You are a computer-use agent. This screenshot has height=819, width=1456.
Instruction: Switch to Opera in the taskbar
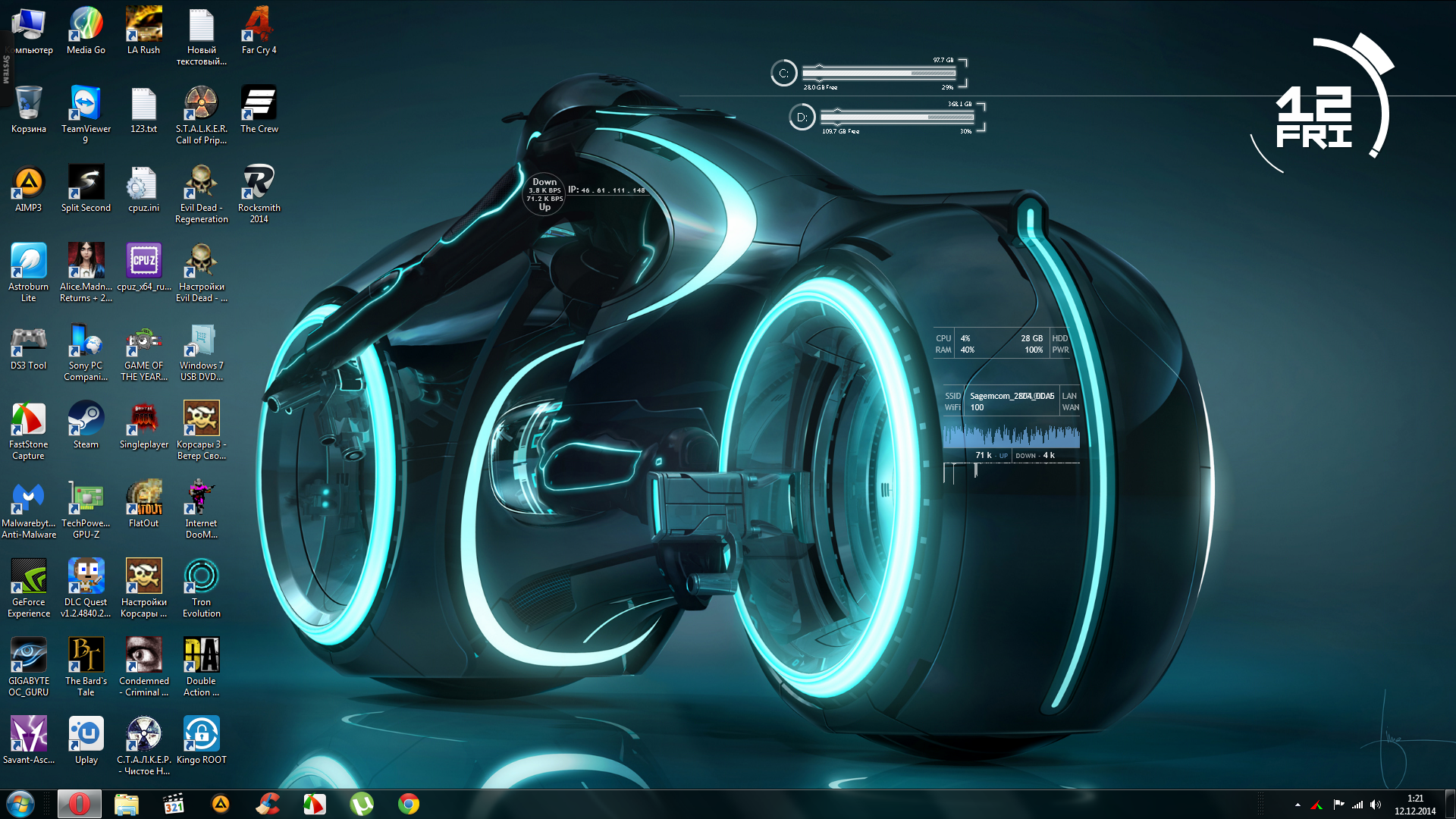pyautogui.click(x=80, y=804)
